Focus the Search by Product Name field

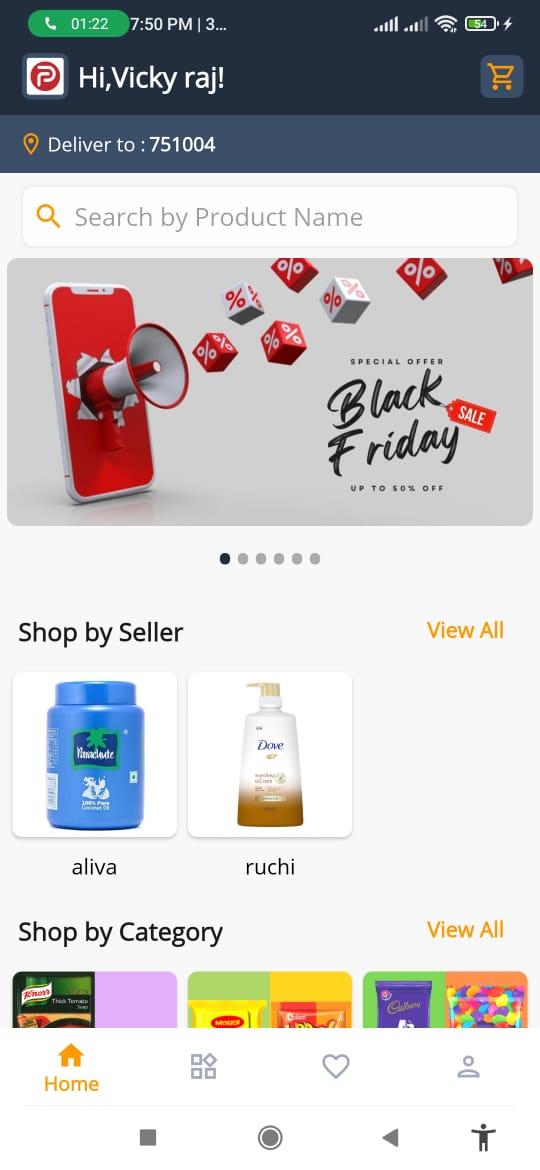pyautogui.click(x=270, y=216)
